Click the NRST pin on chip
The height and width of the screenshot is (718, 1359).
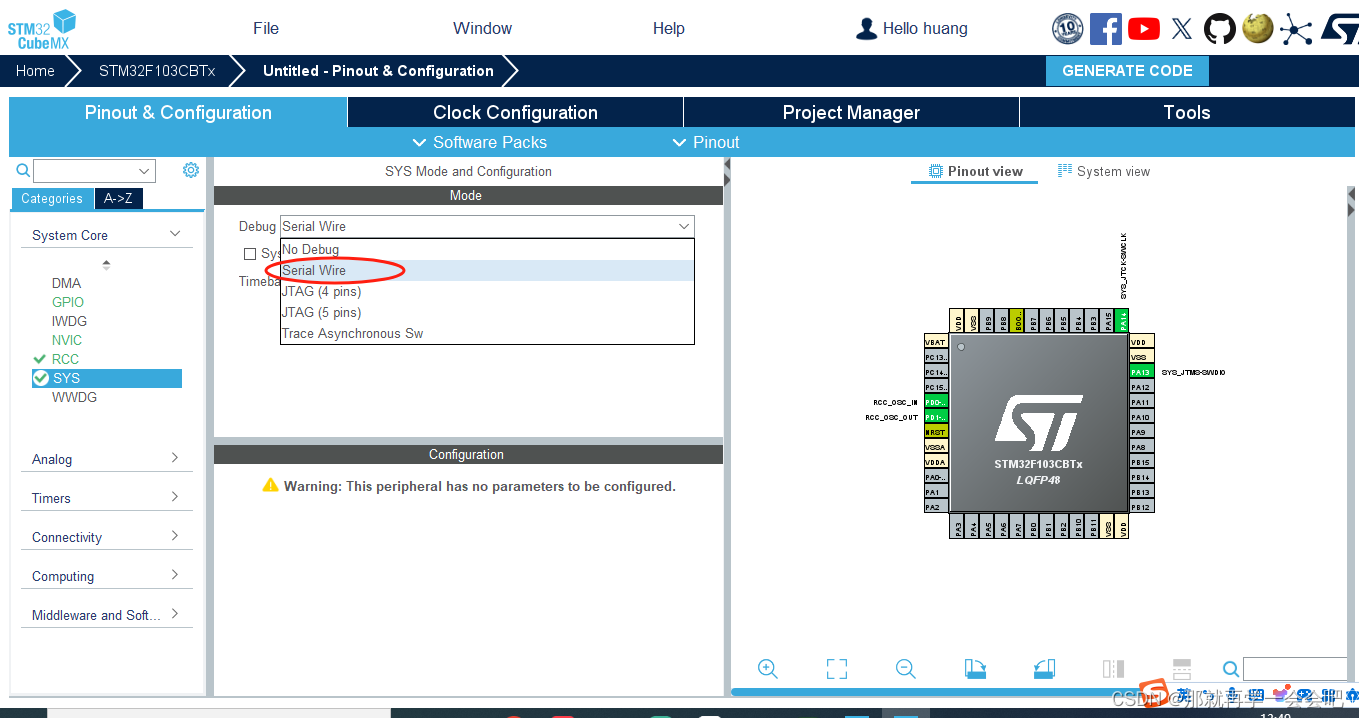[x=936, y=432]
